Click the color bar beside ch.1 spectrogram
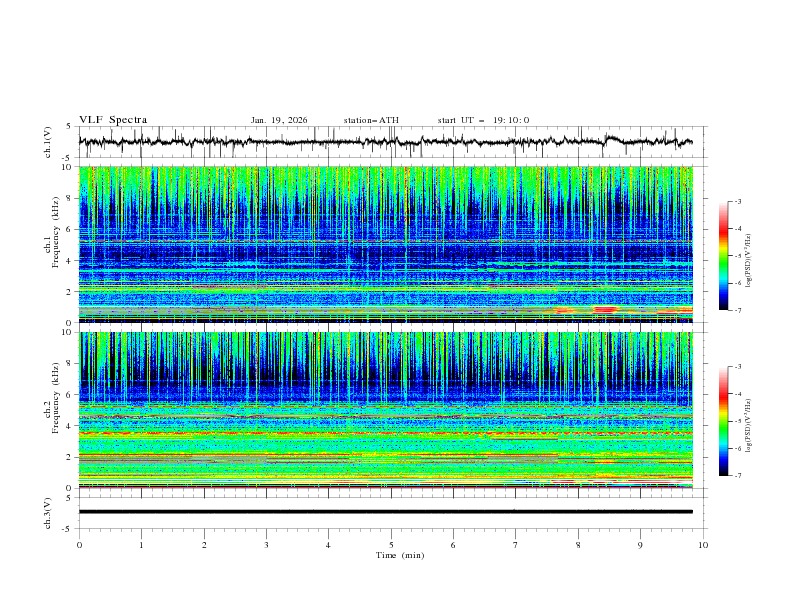 coord(723,255)
